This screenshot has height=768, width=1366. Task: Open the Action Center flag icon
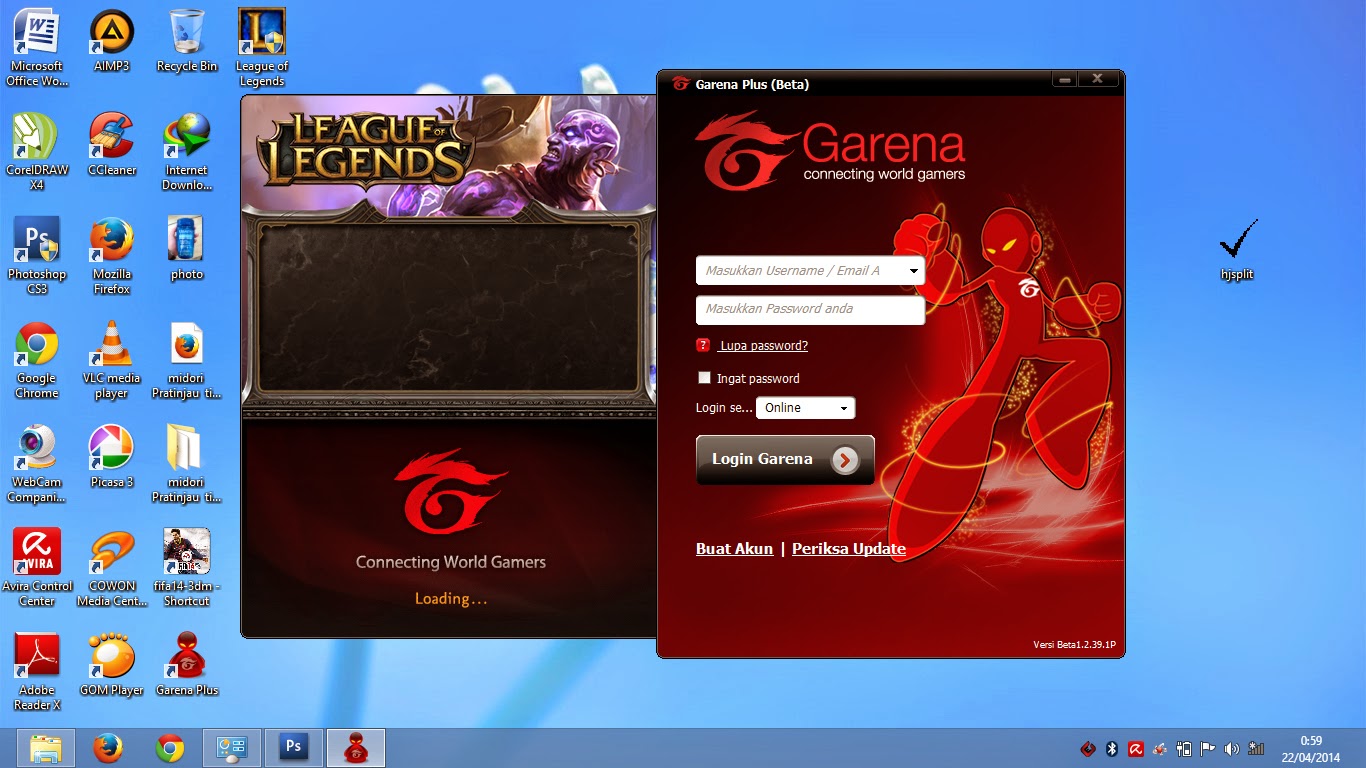pos(1208,748)
